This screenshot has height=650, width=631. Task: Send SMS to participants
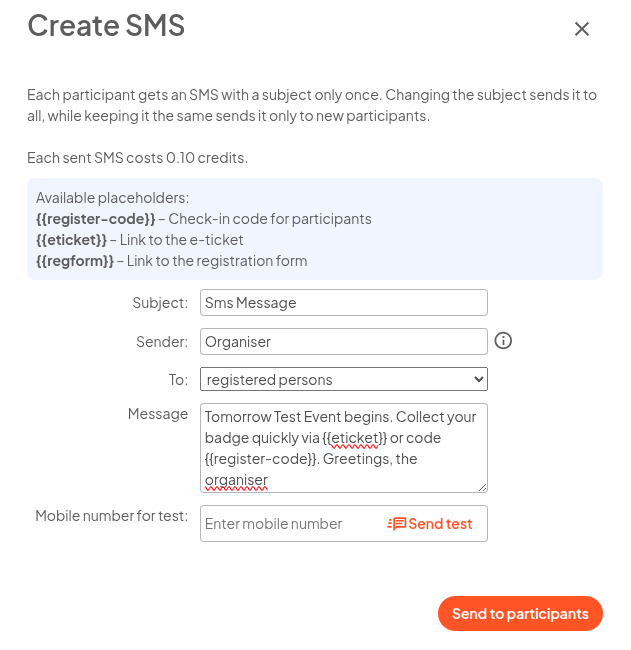point(520,614)
